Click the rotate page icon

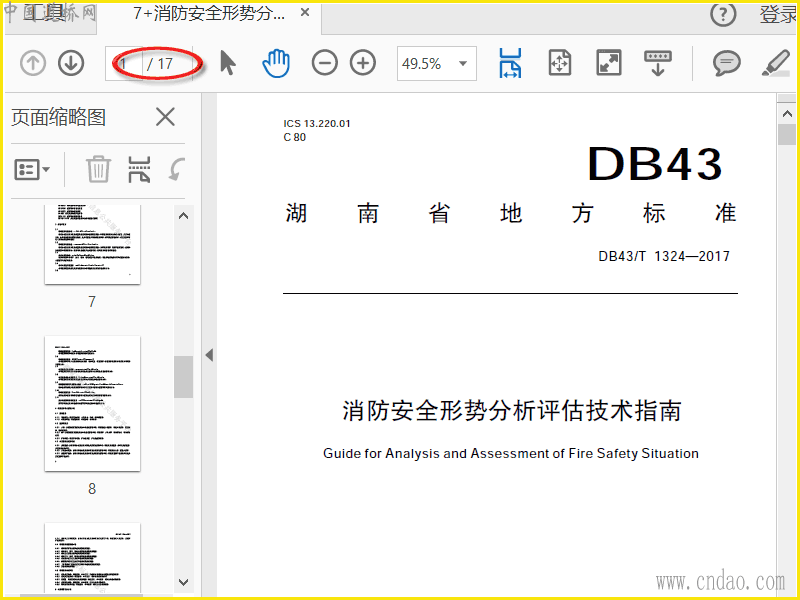click(177, 169)
